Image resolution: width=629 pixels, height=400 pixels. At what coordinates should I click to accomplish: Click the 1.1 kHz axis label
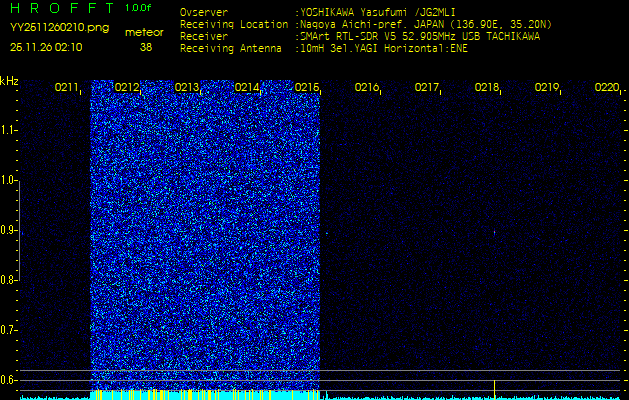coord(8,130)
